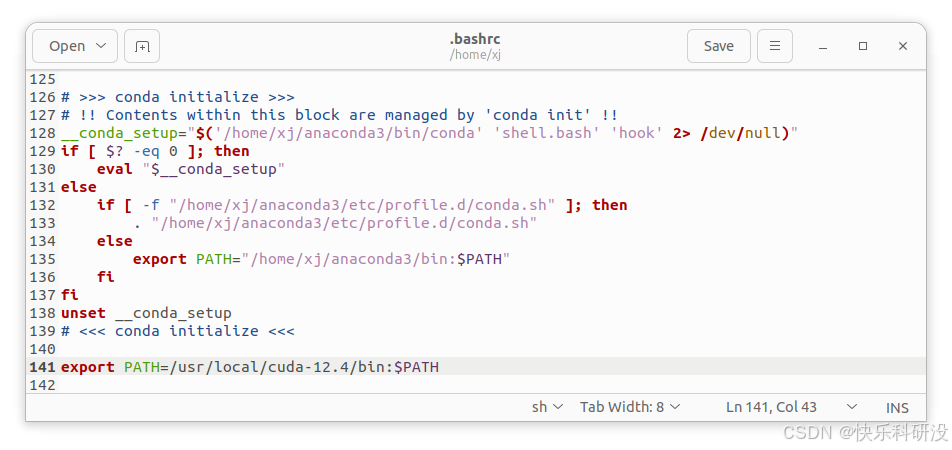
Task: Open the sh language selector
Action: point(548,407)
